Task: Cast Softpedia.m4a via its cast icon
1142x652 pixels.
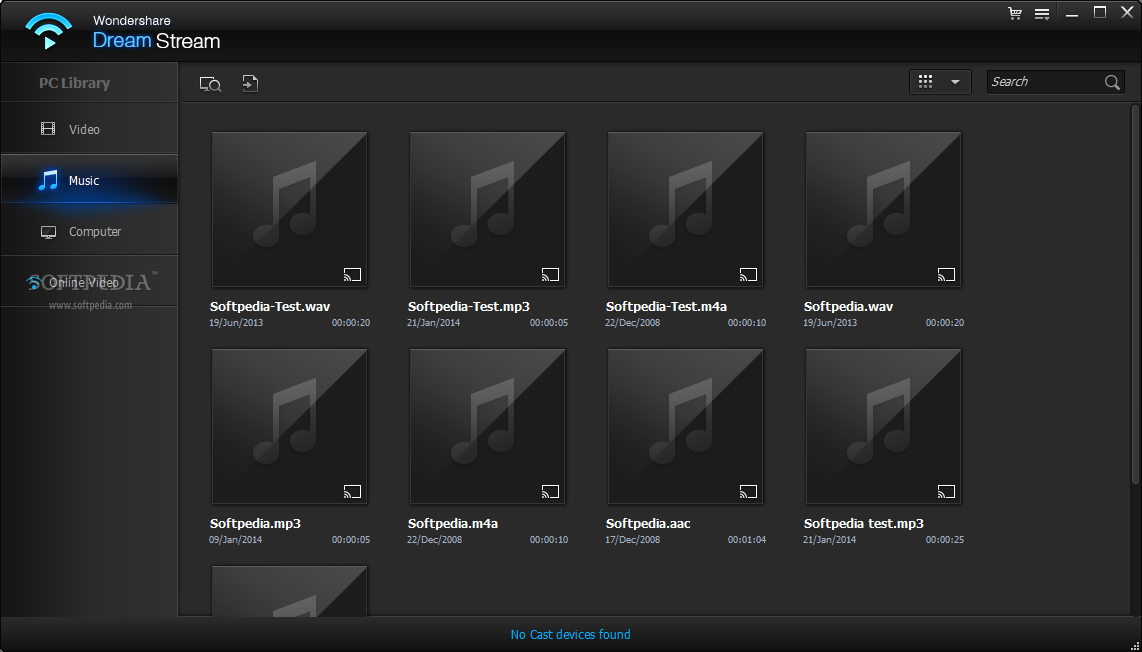Action: pos(551,492)
